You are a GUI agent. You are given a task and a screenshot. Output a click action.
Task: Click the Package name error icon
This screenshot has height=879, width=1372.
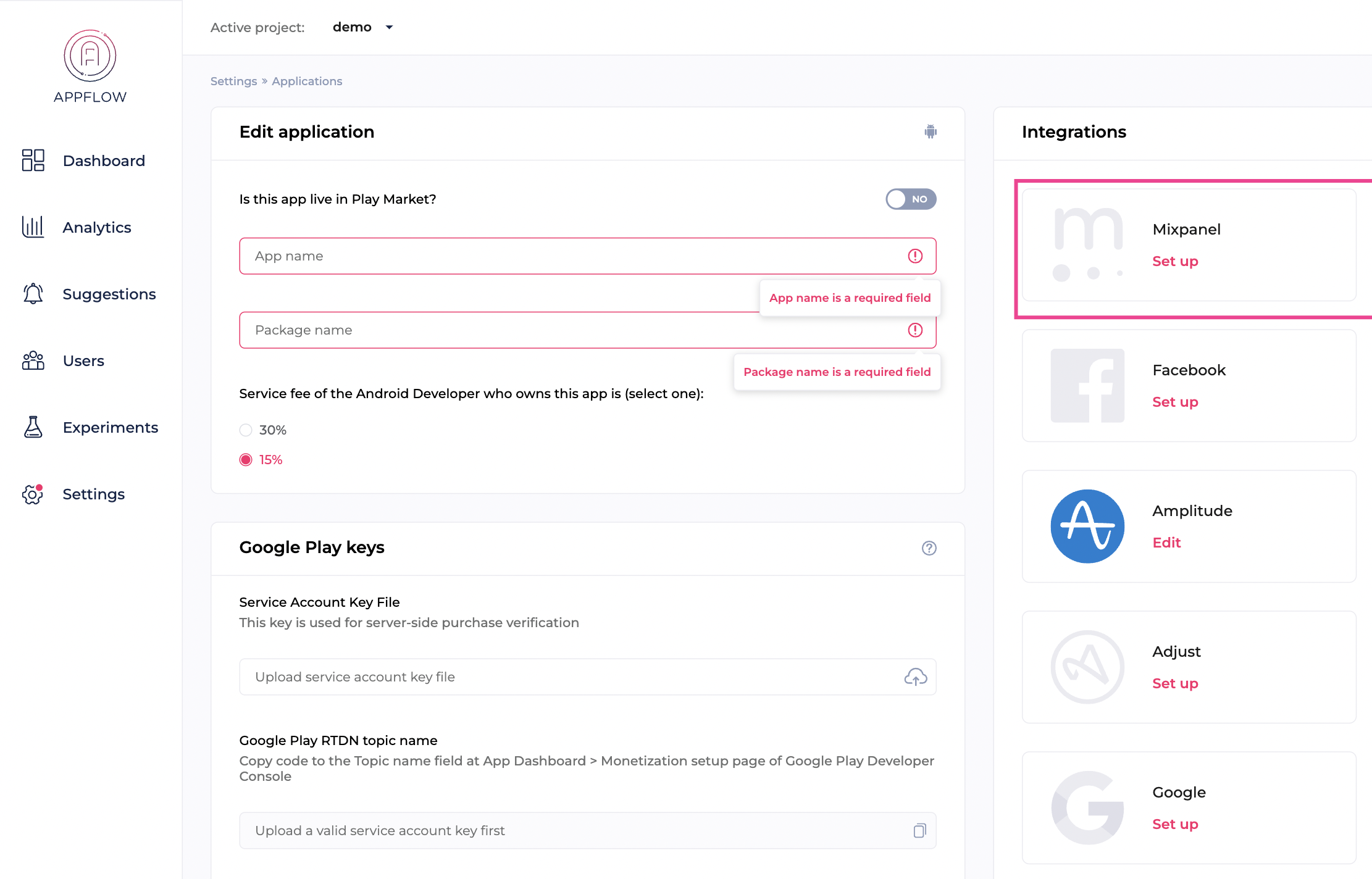pos(915,330)
